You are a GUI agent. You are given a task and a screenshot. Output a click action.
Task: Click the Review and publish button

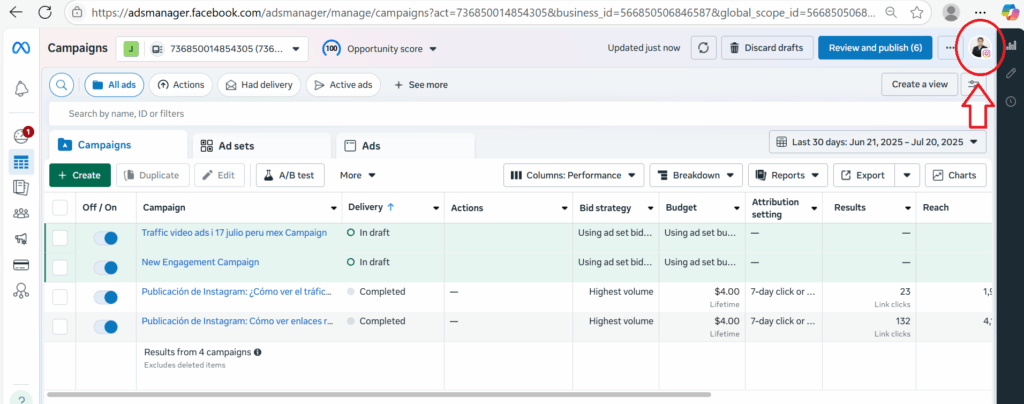tap(875, 48)
